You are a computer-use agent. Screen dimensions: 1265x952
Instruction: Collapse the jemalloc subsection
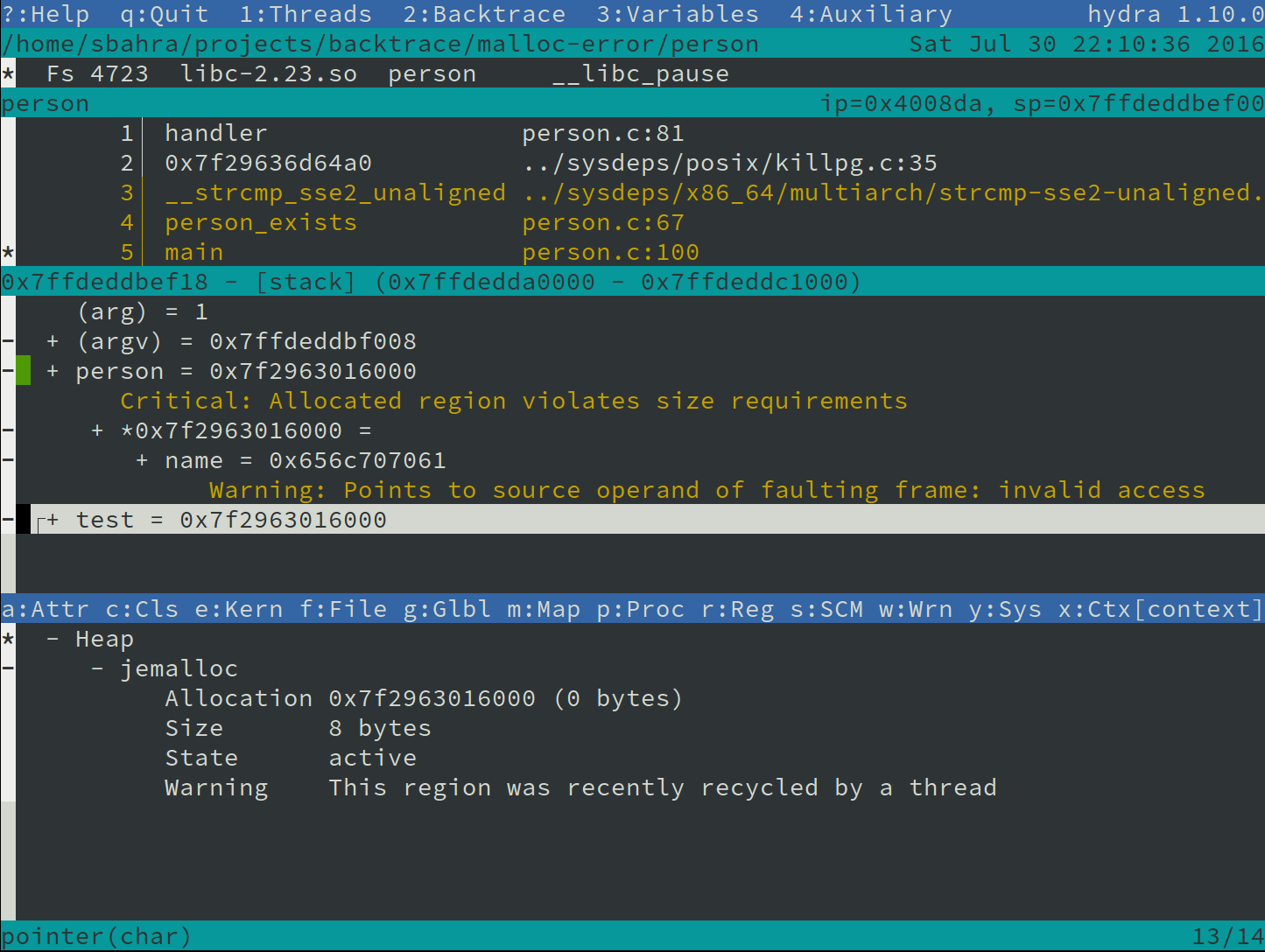tap(98, 668)
